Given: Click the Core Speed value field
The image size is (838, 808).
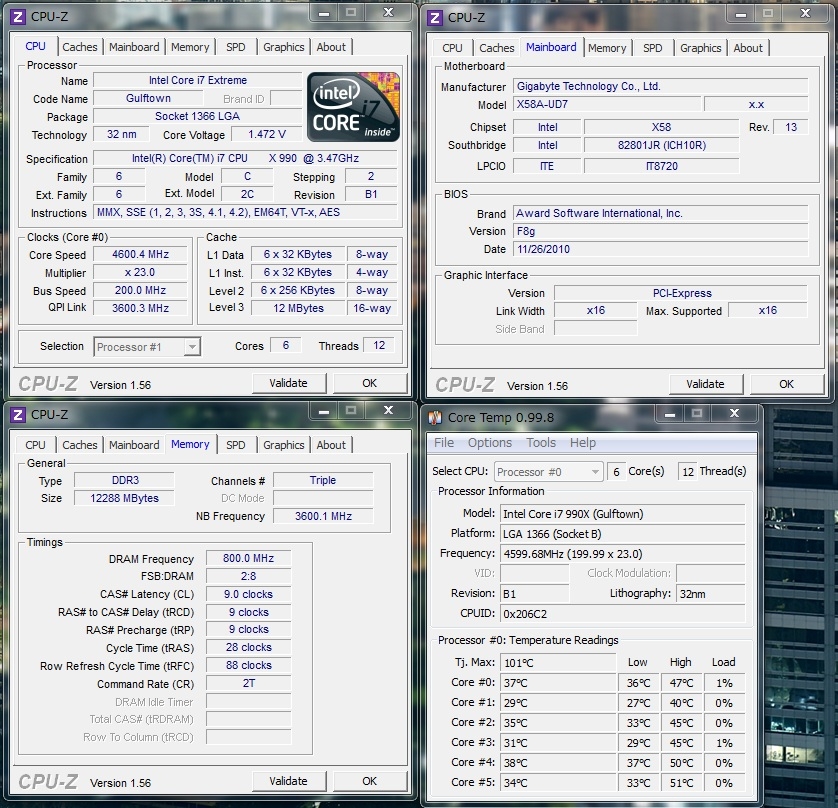Looking at the screenshot, I should pos(140,255).
